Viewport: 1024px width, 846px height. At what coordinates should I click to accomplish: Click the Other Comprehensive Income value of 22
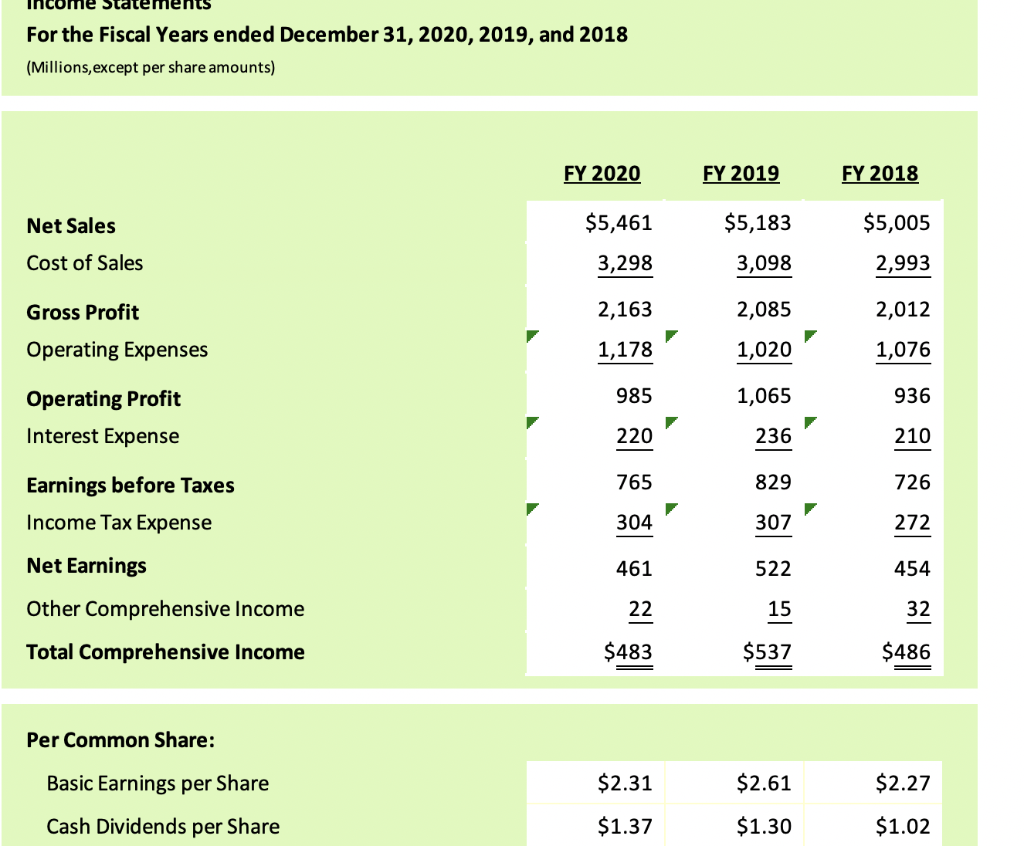[x=640, y=608]
